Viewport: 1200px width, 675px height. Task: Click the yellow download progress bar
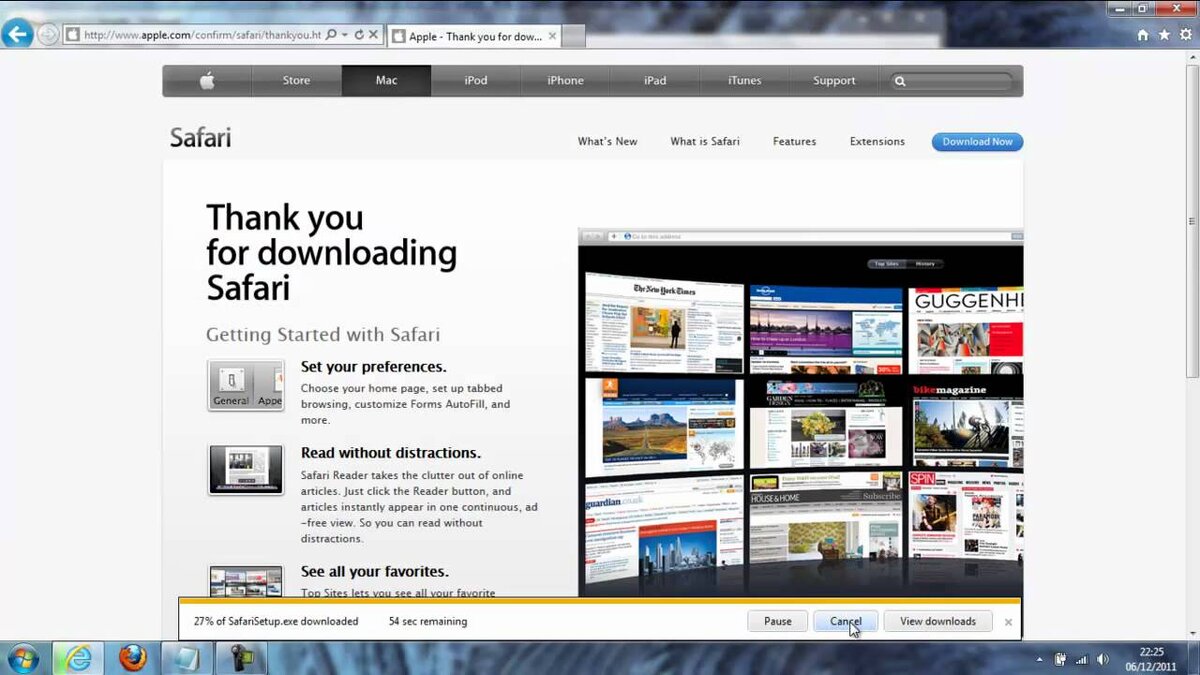pos(600,601)
